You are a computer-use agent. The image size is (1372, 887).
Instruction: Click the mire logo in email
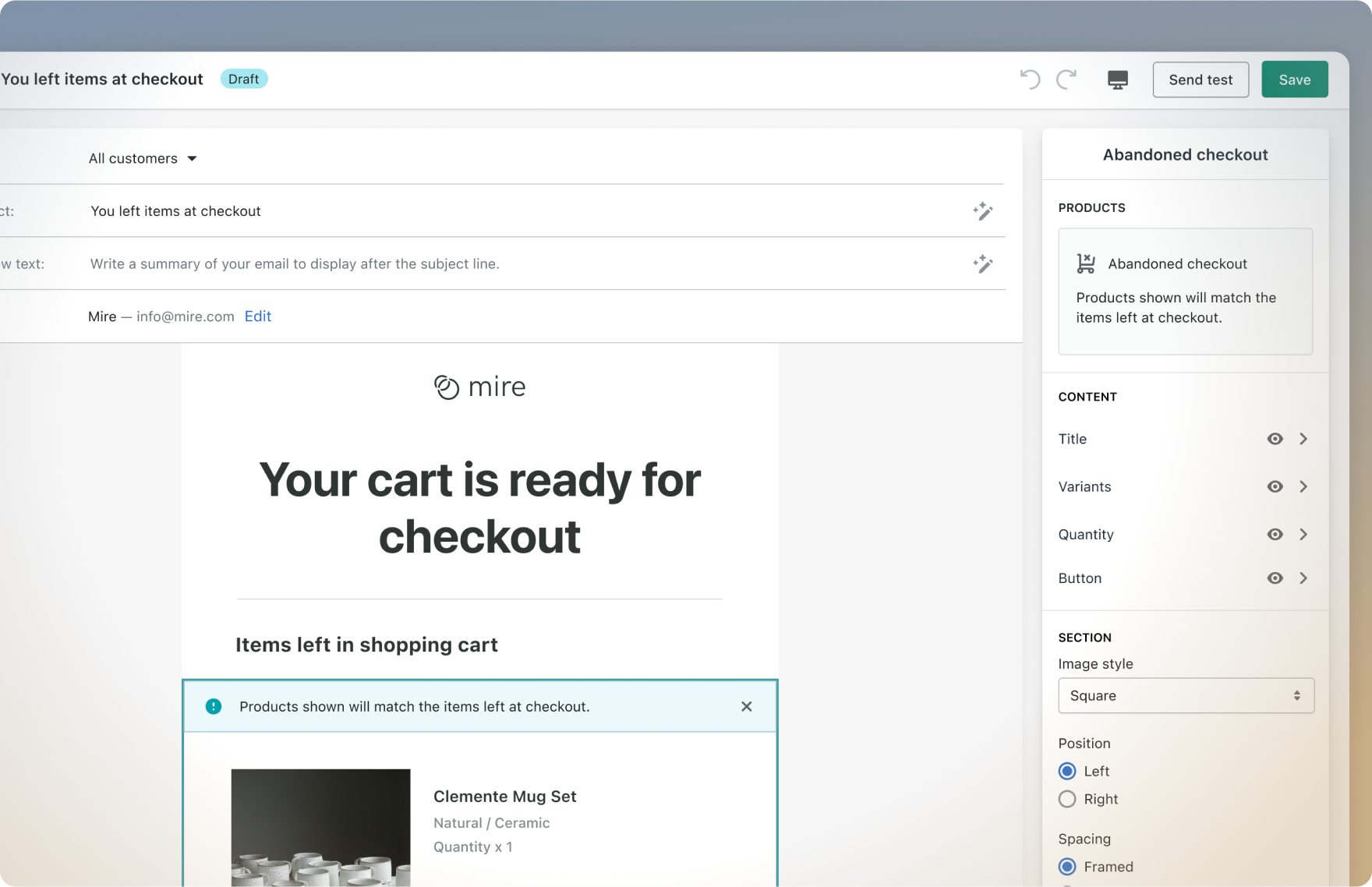[x=479, y=387]
